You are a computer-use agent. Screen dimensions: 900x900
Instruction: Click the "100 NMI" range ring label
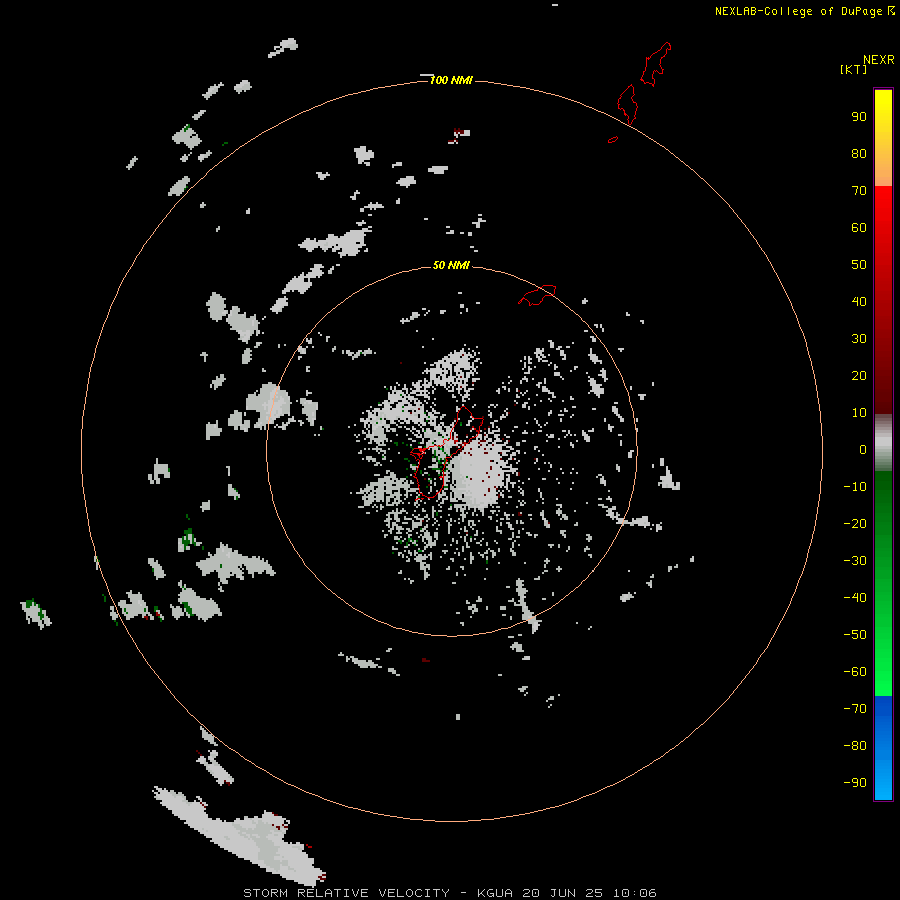451,80
